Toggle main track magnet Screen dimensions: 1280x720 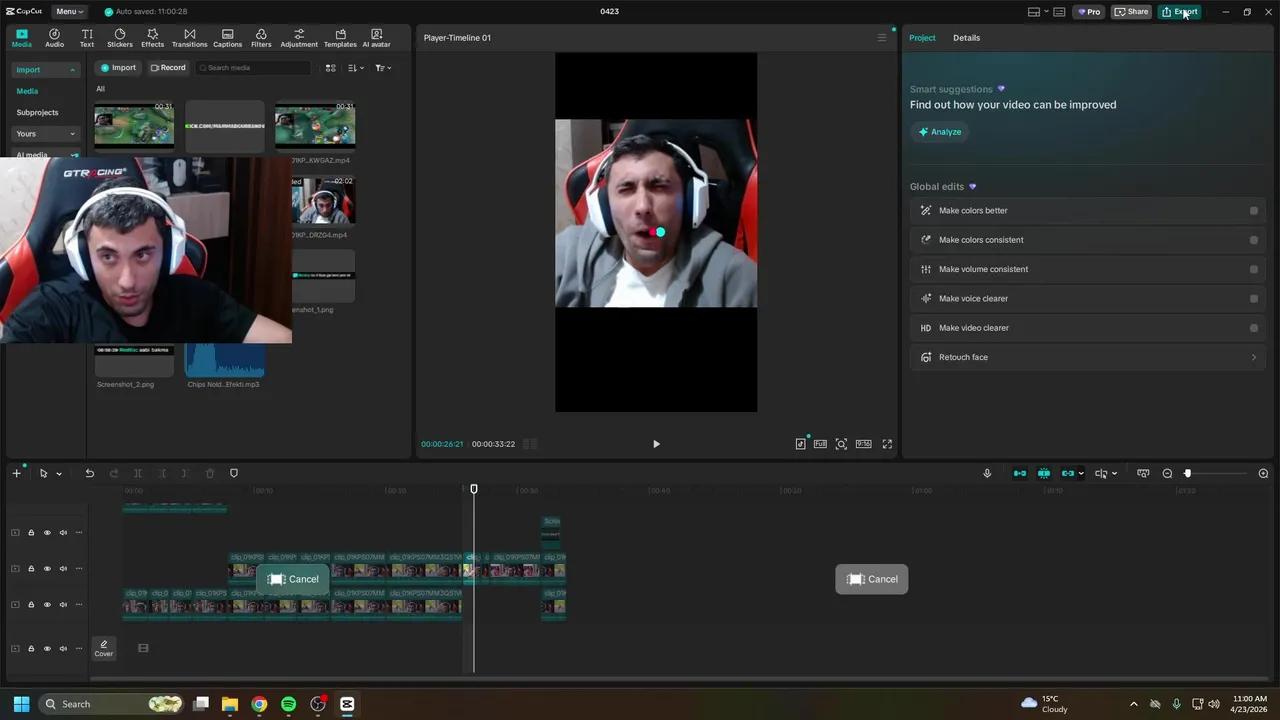pos(1020,473)
